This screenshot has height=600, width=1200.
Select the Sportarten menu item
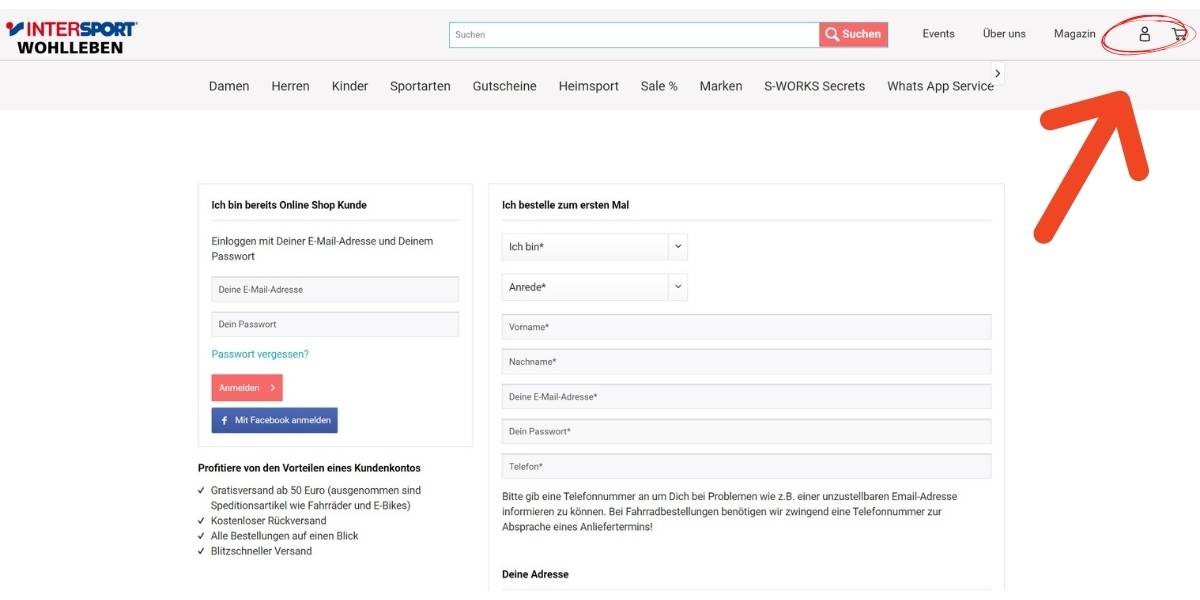(x=420, y=86)
